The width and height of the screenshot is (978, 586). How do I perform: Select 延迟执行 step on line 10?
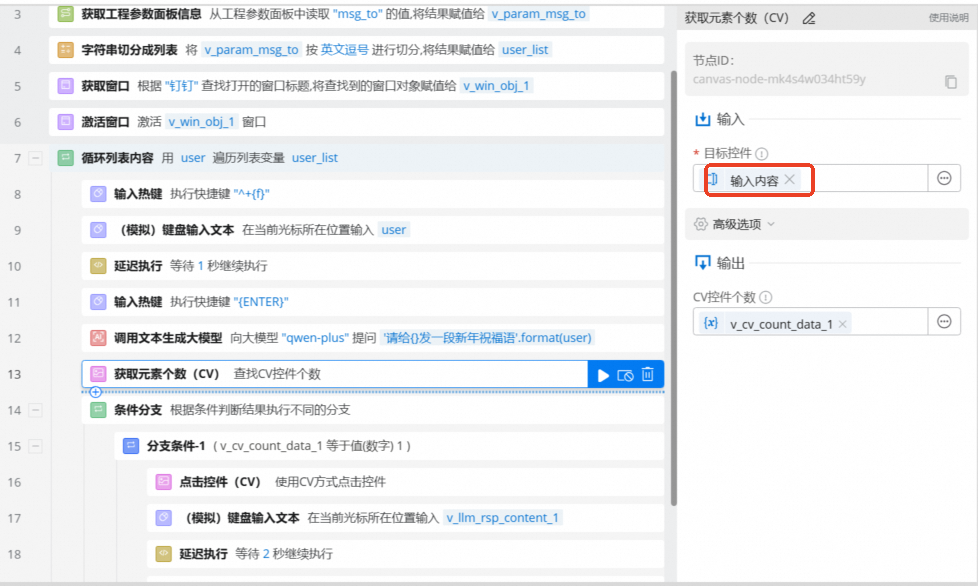(x=372, y=266)
